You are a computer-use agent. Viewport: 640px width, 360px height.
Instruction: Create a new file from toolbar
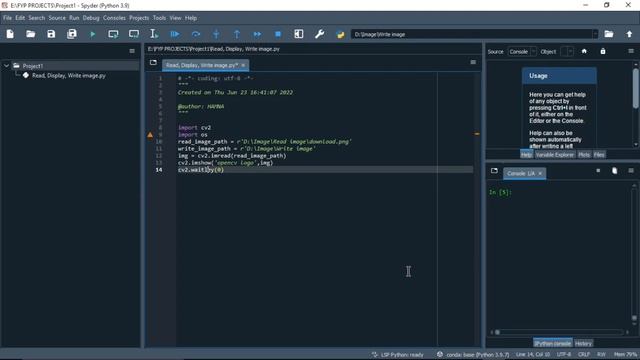coord(10,34)
